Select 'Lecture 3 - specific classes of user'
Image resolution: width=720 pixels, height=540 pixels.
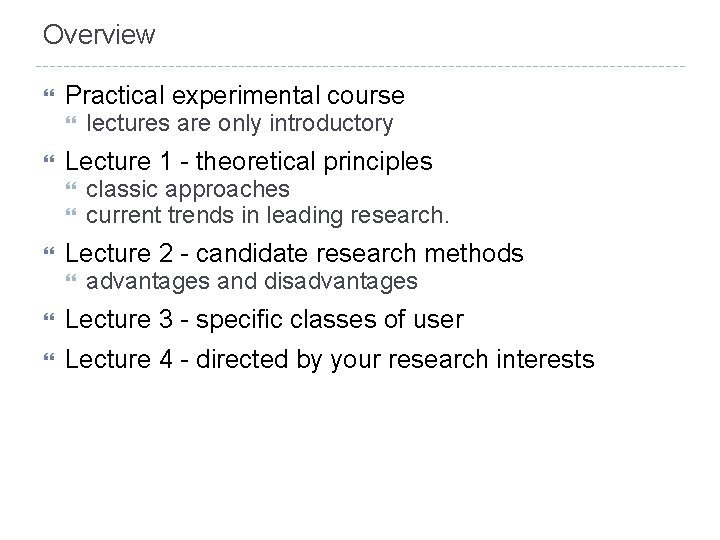tap(264, 320)
